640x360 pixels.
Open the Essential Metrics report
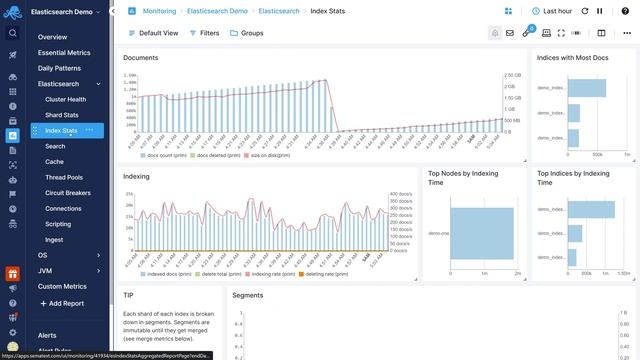64,52
